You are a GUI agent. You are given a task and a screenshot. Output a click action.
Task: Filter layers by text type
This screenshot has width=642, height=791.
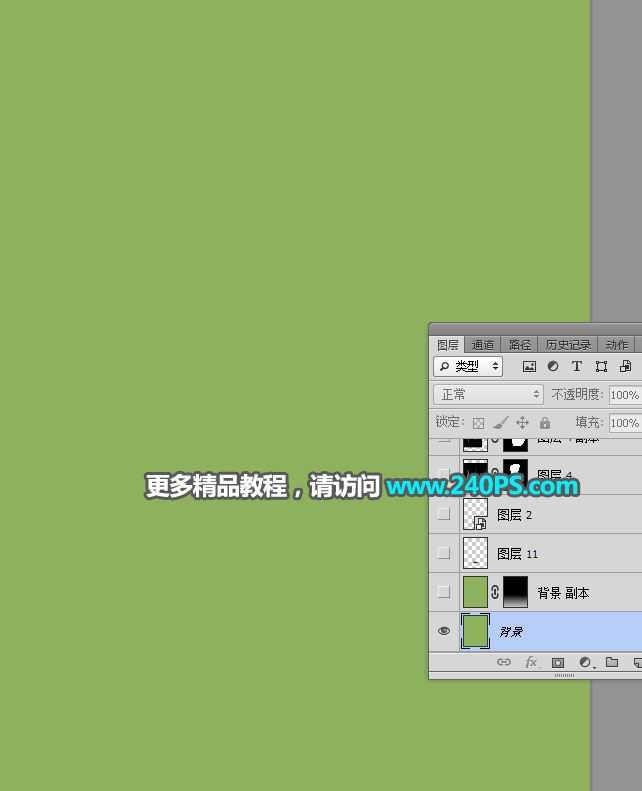point(577,367)
